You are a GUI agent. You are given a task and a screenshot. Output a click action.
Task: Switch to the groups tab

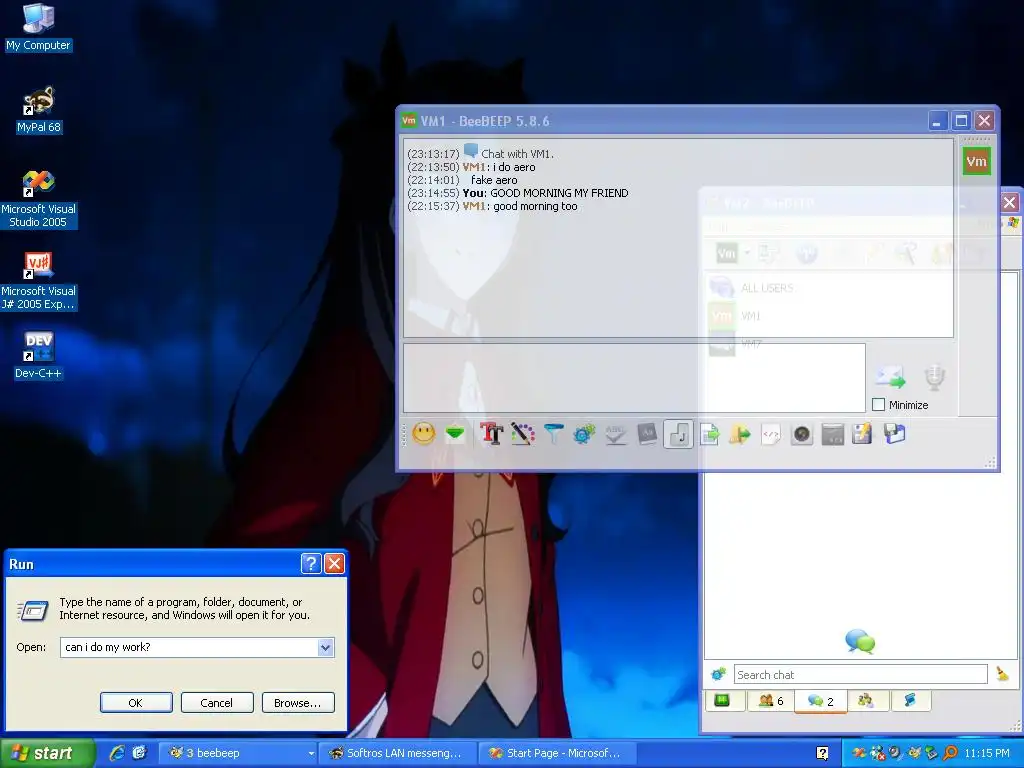(866, 701)
